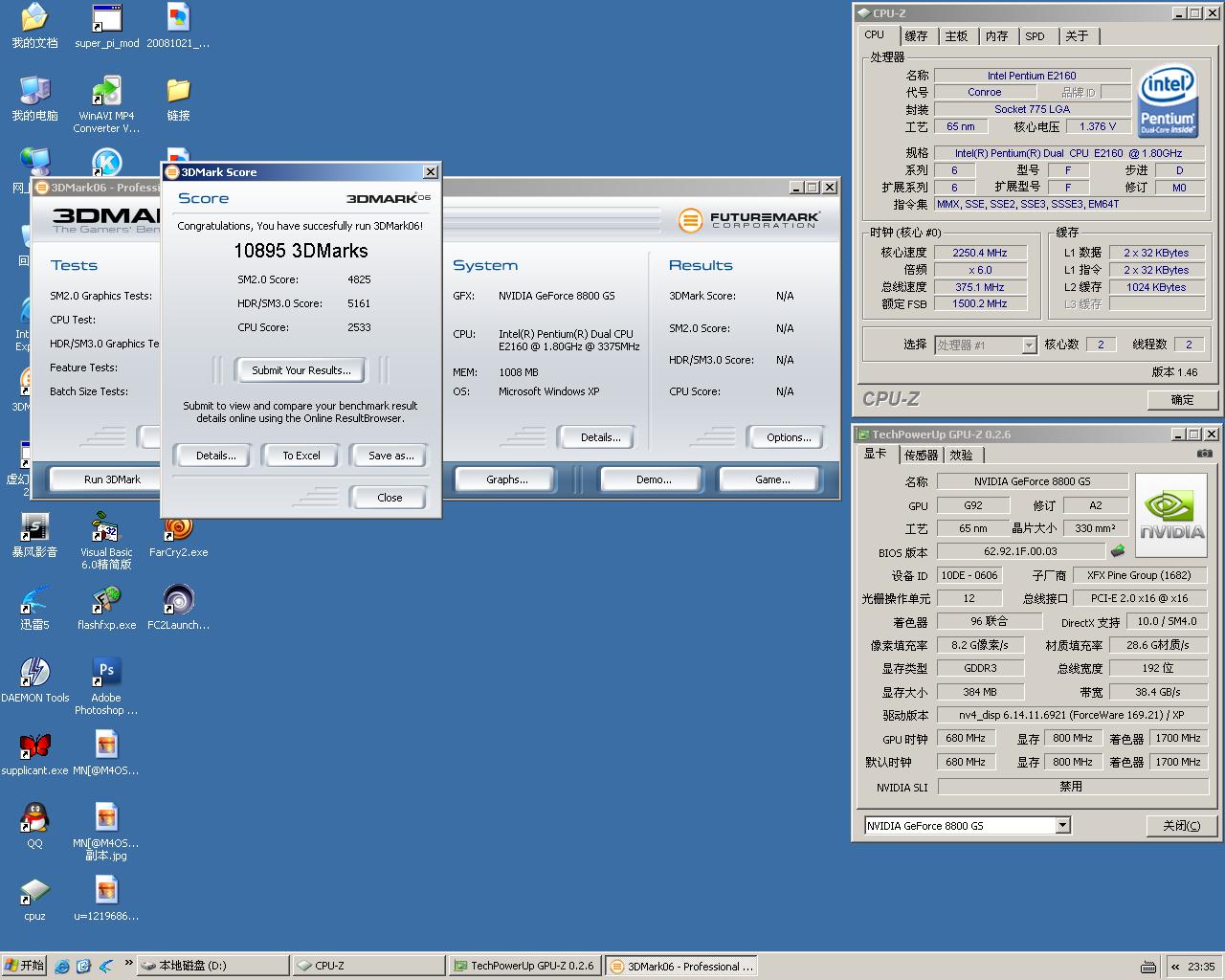Run supplicant.exe butterfly icon
The width and height of the screenshot is (1225, 980).
[x=34, y=753]
